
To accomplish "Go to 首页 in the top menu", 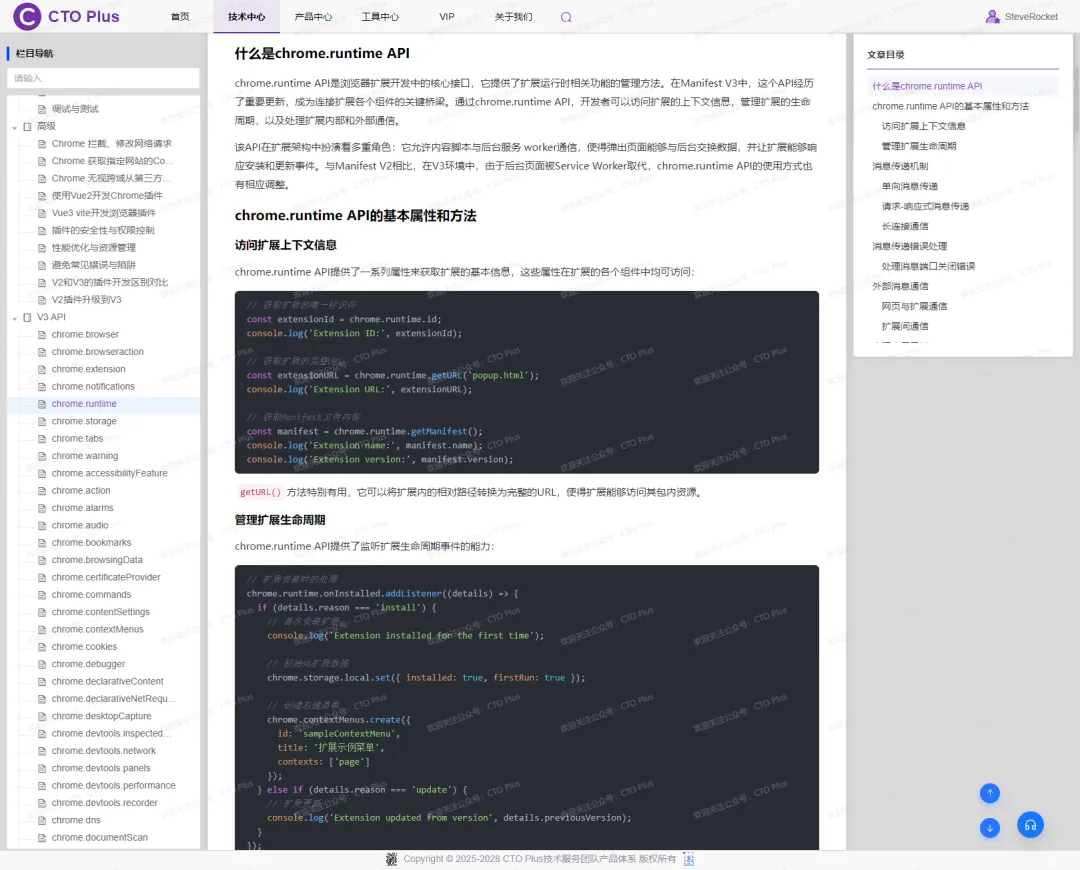I will pos(180,17).
